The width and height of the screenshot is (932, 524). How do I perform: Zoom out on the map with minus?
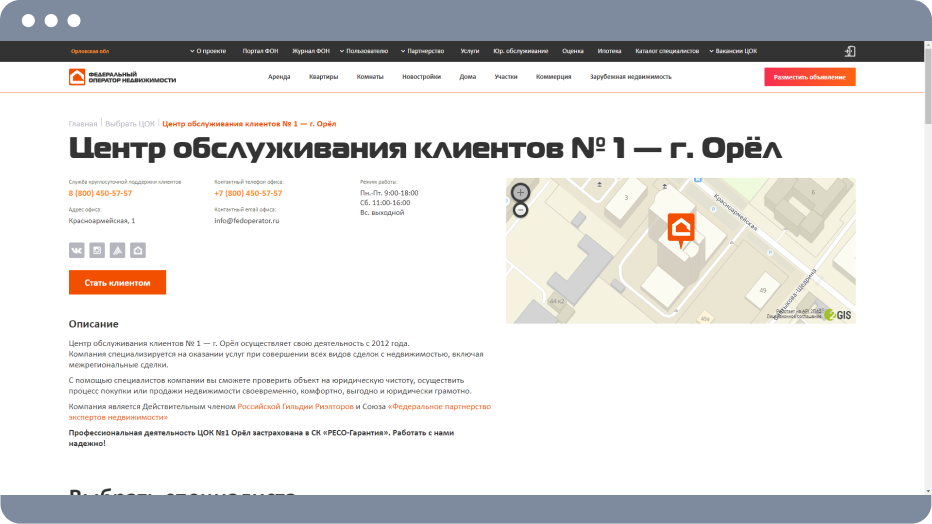coord(520,210)
